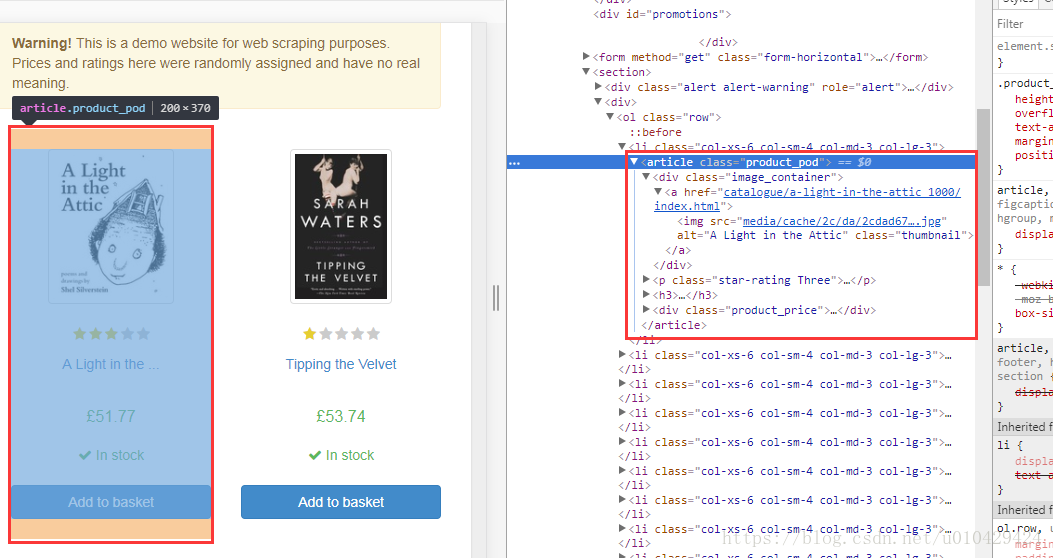Image resolution: width=1053 pixels, height=558 pixels.
Task: Open the 'A Light in the ...' title link
Action: pos(111,364)
